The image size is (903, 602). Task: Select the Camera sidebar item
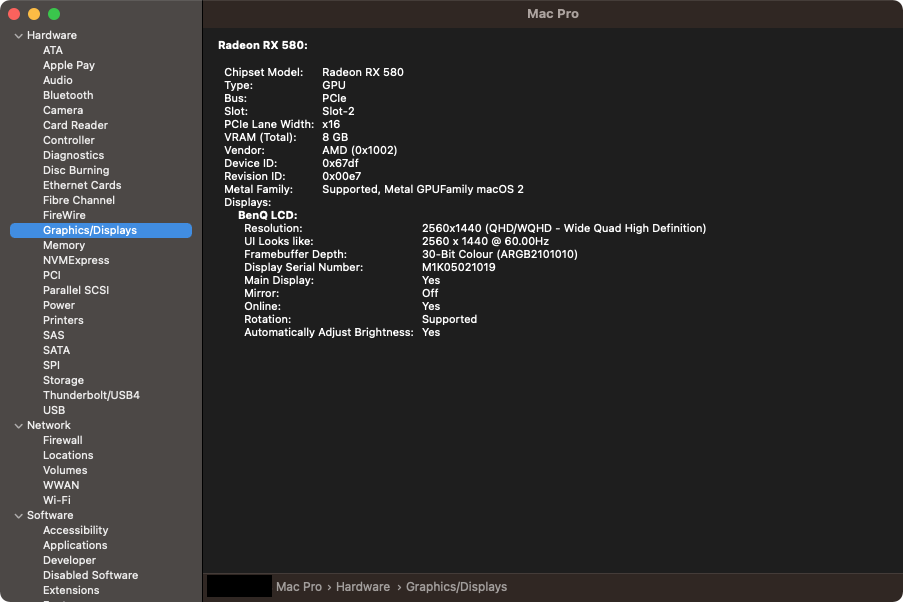click(x=63, y=110)
